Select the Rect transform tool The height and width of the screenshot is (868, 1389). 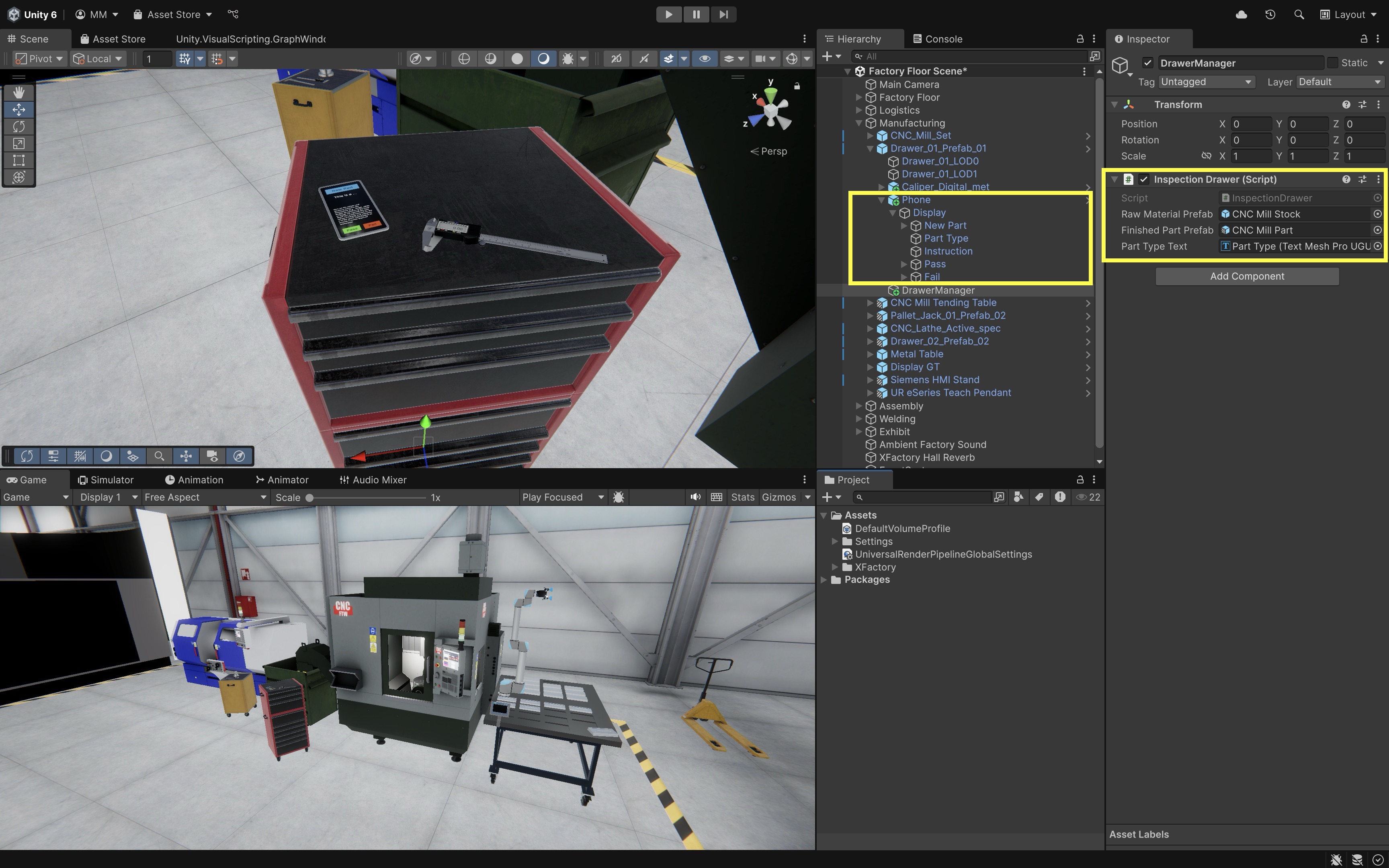(18, 160)
